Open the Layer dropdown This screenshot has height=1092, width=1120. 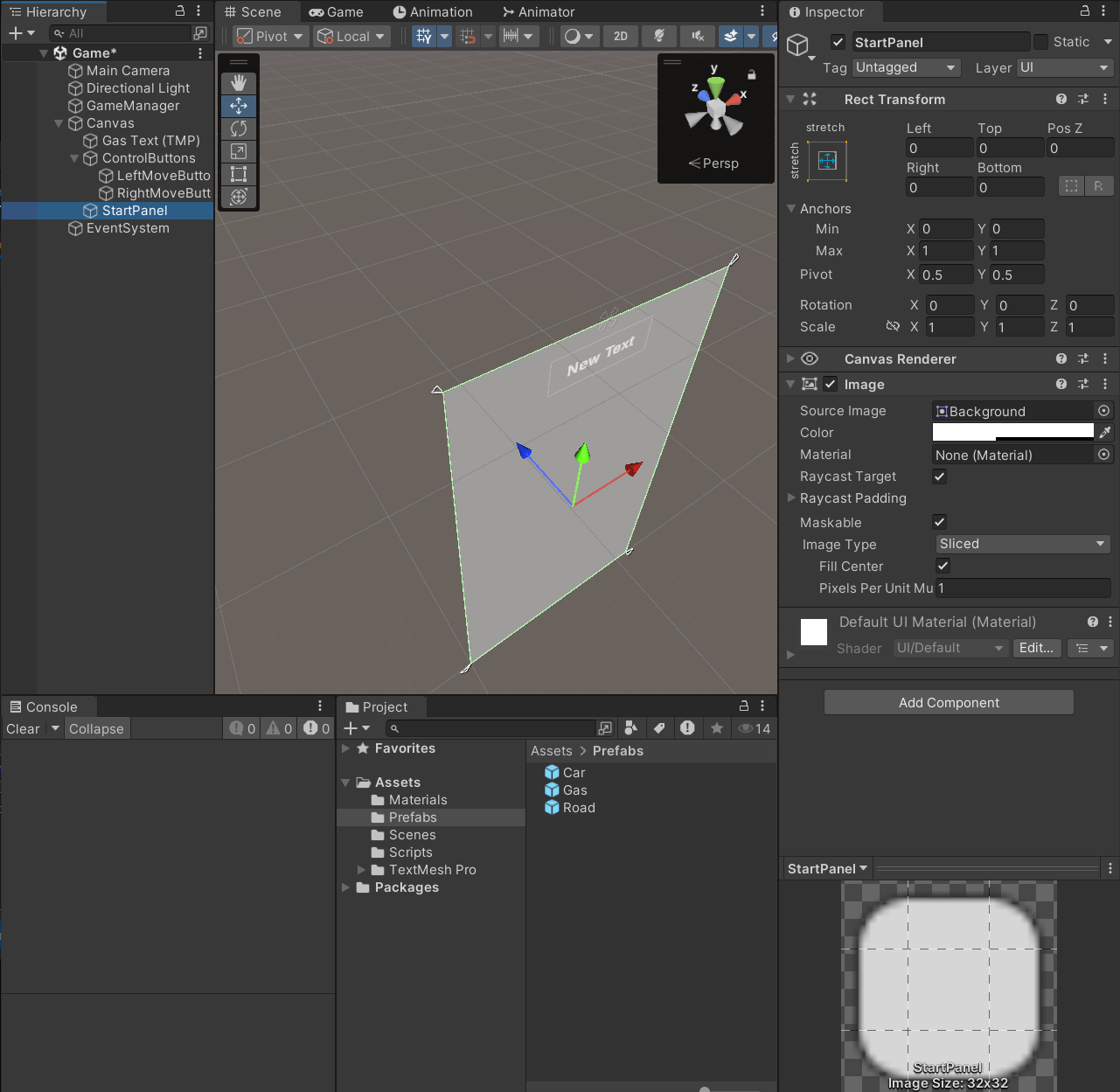point(1065,67)
